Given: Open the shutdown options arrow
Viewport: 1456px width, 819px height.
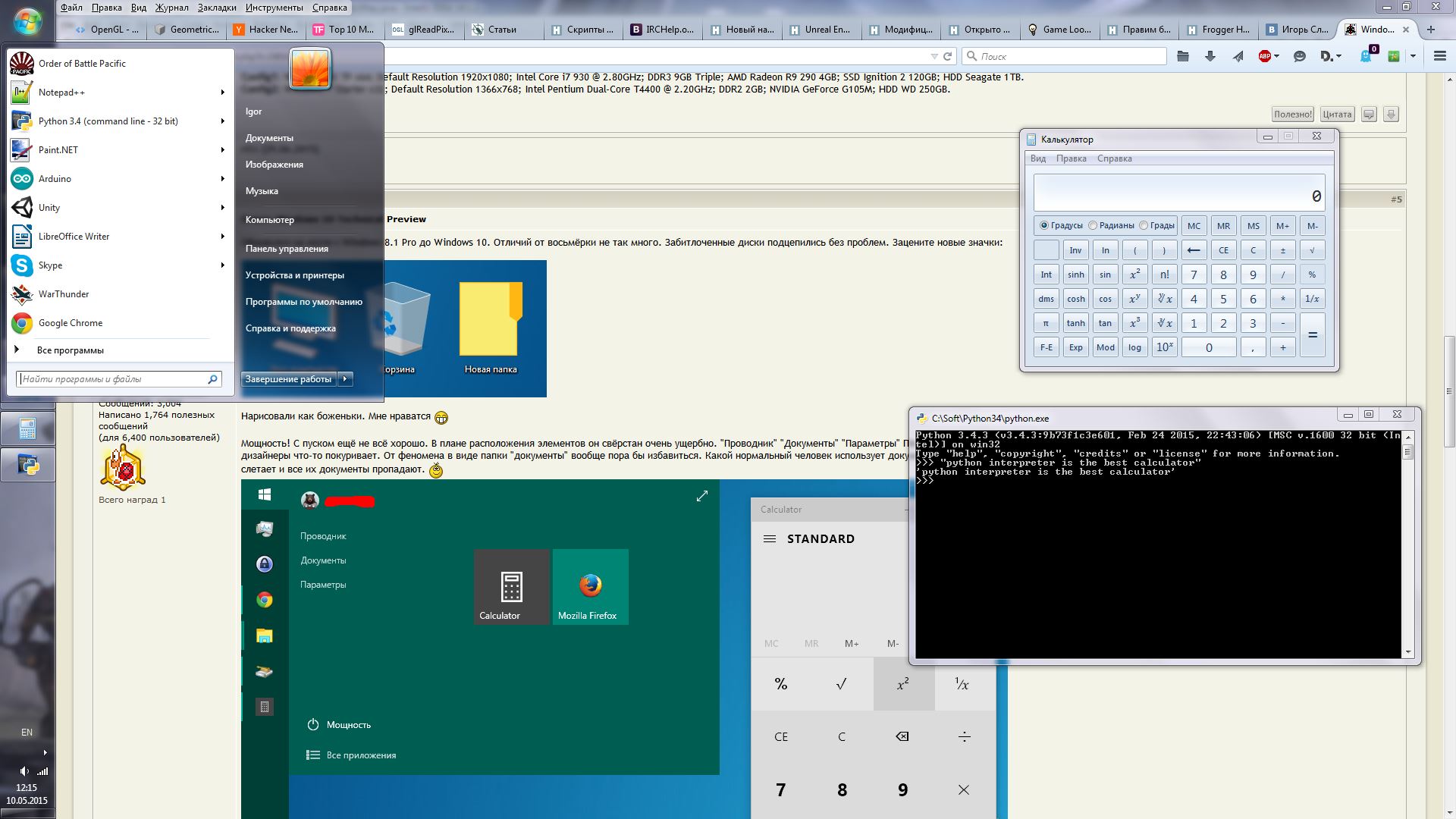Looking at the screenshot, I should coord(345,378).
